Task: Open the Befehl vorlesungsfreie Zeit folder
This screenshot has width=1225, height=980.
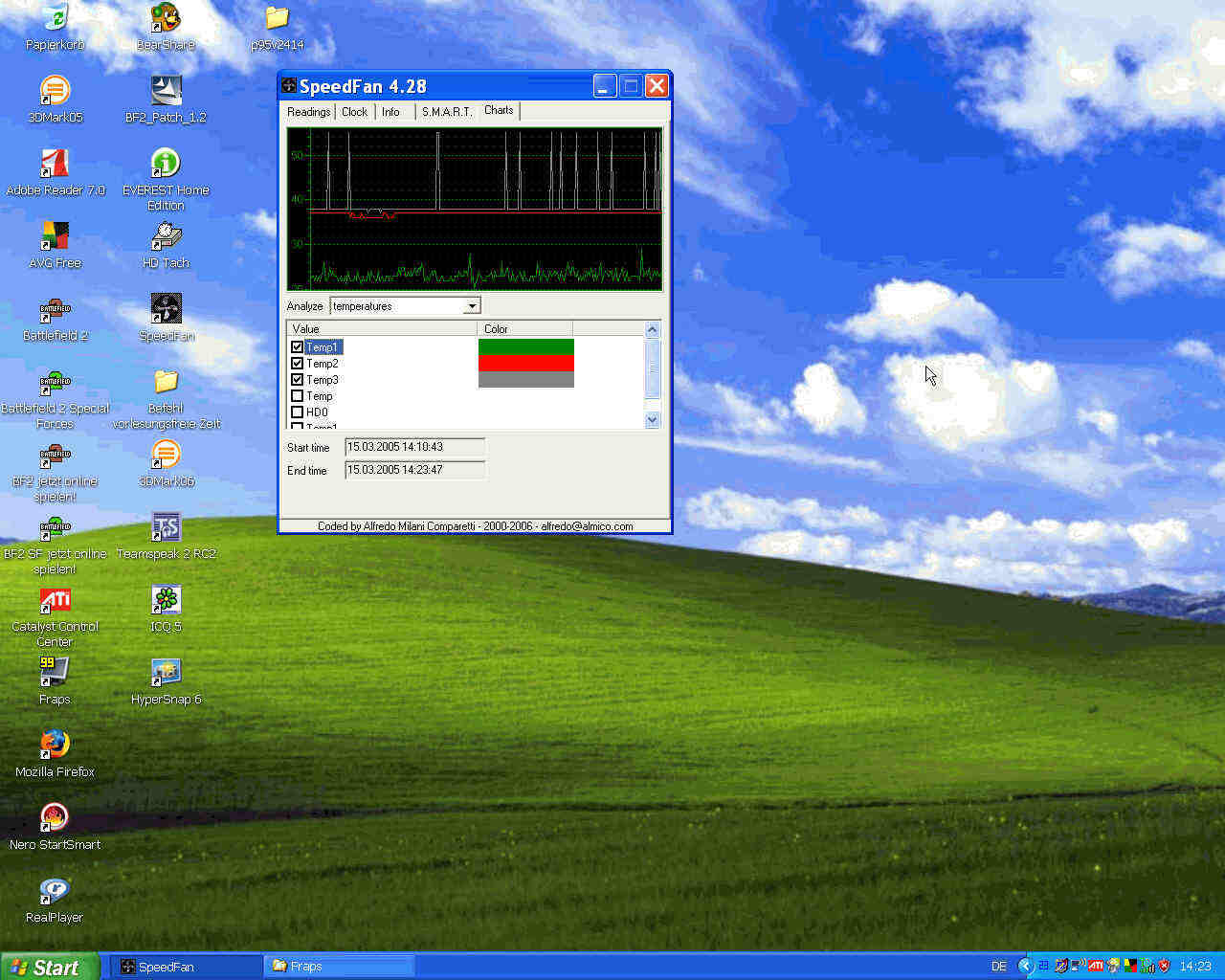Action: point(166,398)
